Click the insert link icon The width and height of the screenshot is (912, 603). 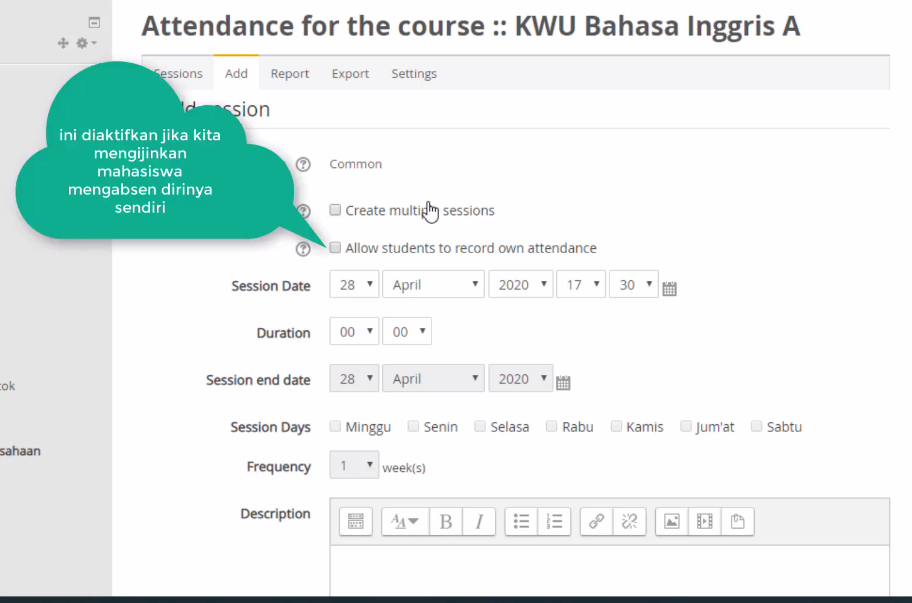pos(596,521)
